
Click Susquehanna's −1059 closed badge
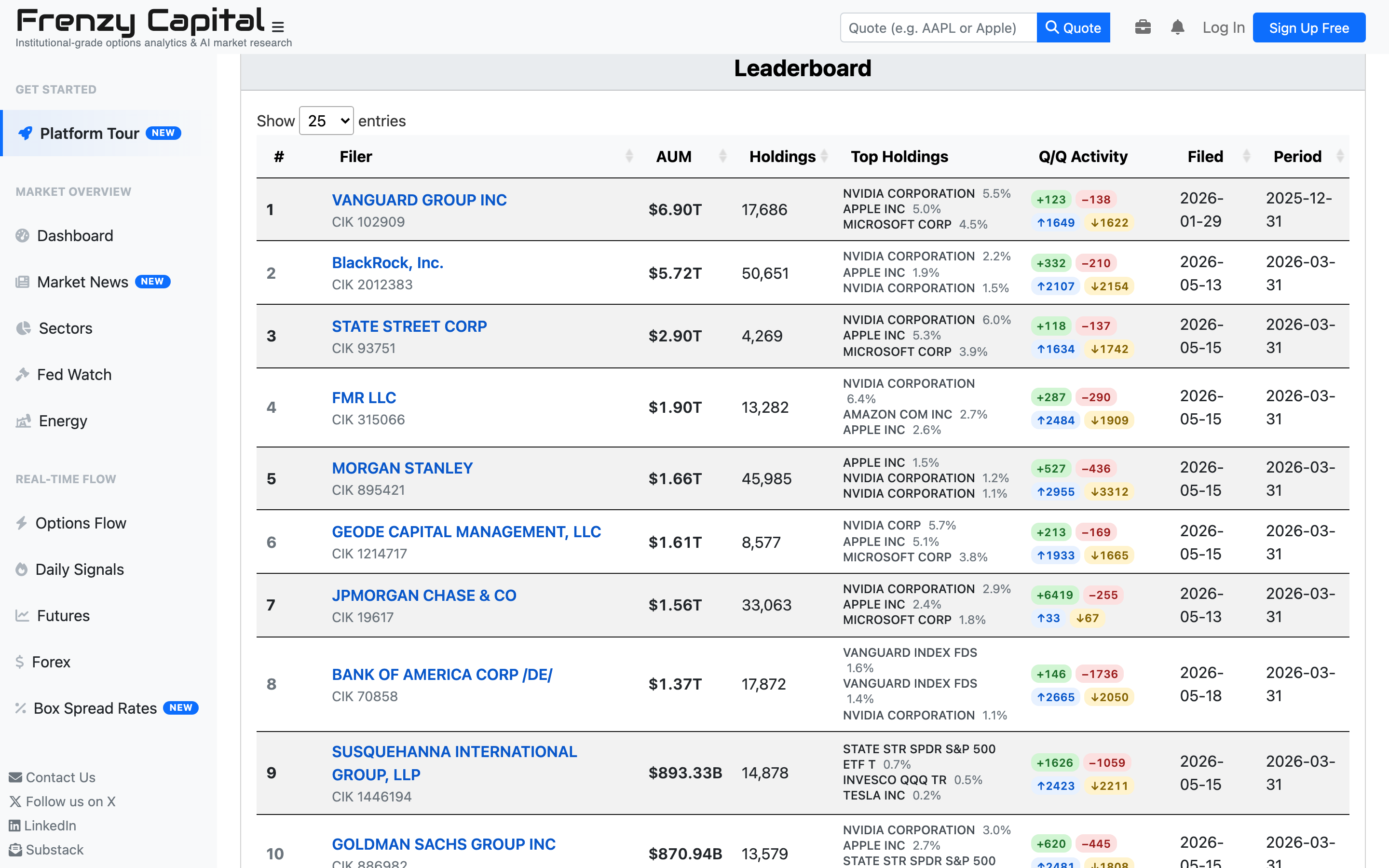point(1106,762)
